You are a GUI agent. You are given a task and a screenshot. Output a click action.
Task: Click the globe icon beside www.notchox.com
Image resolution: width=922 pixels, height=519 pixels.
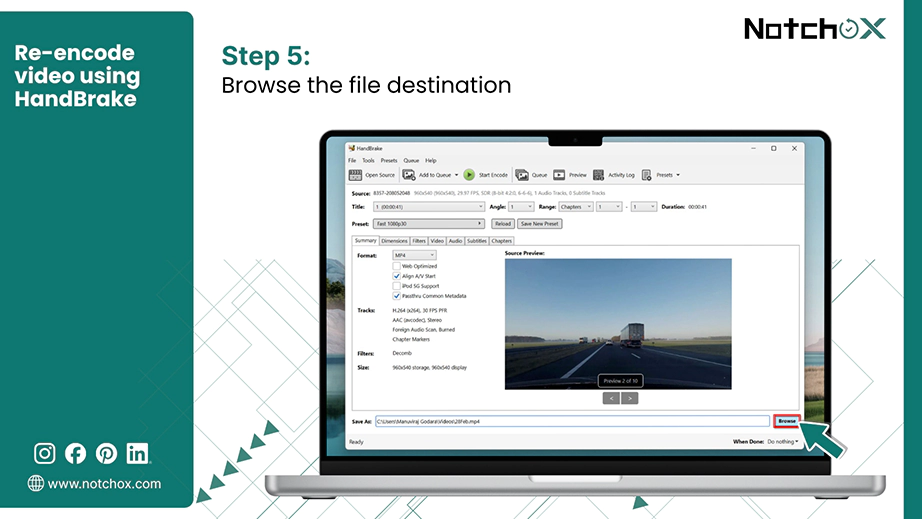tap(36, 483)
